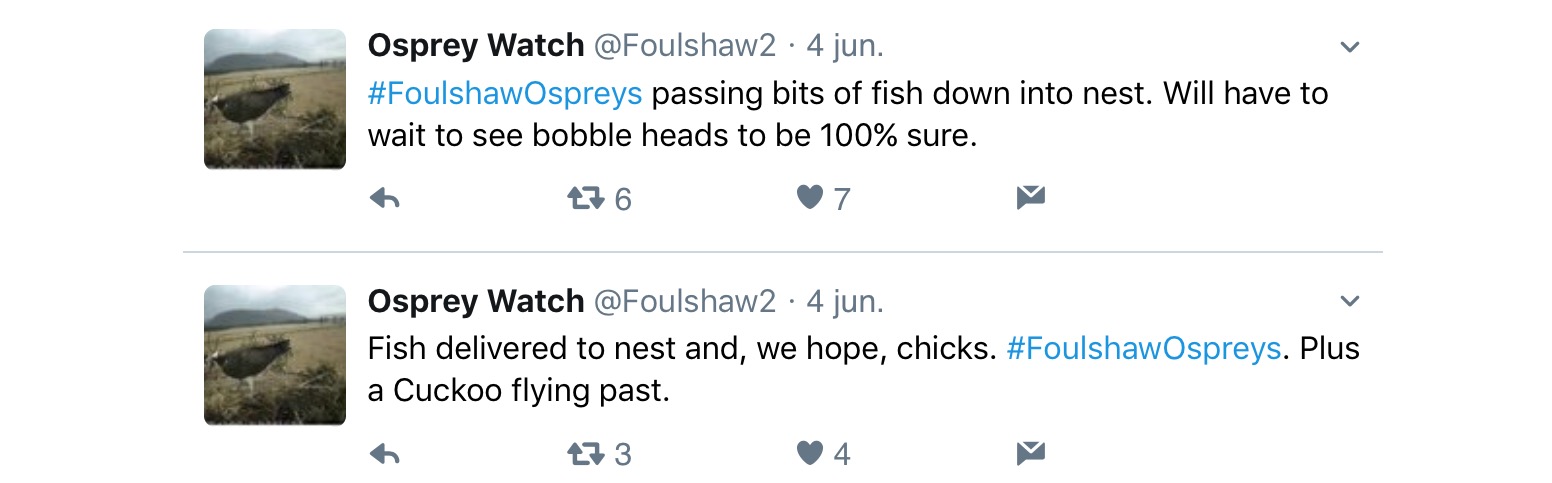1552x483 pixels.
Task: Open Osprey Watch profile from first tweet name
Action: 475,46
